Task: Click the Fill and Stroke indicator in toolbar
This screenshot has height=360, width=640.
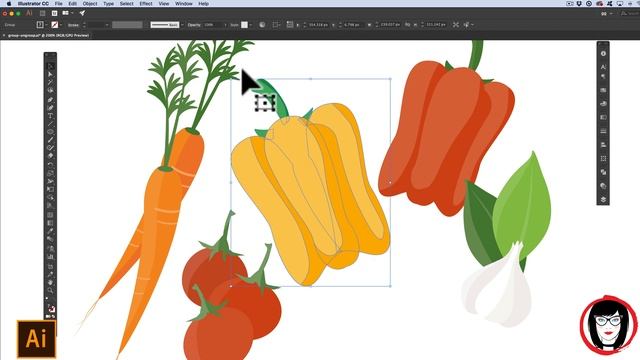Action: click(51, 309)
